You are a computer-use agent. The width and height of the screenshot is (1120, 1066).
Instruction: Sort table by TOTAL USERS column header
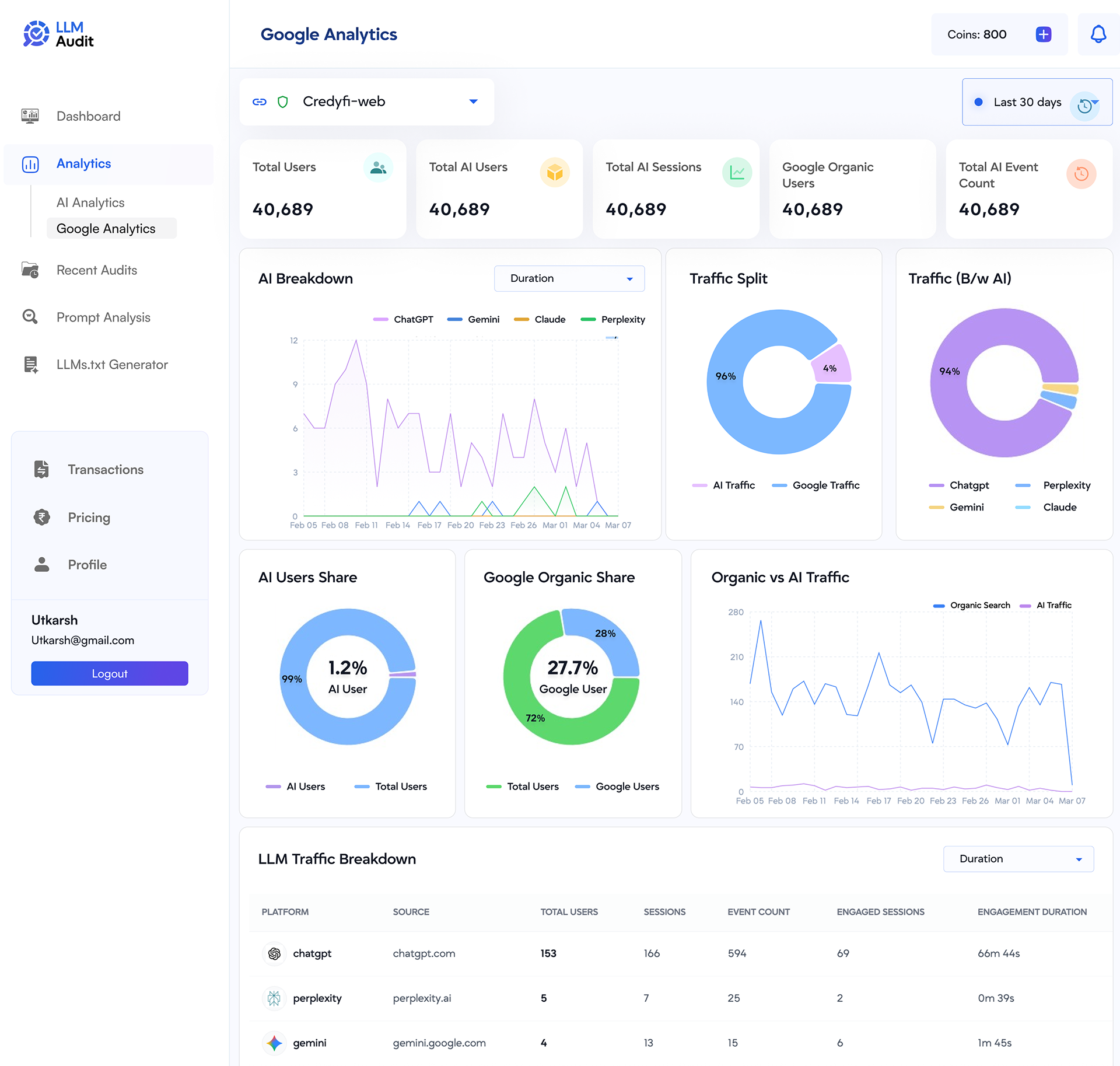[x=569, y=911]
